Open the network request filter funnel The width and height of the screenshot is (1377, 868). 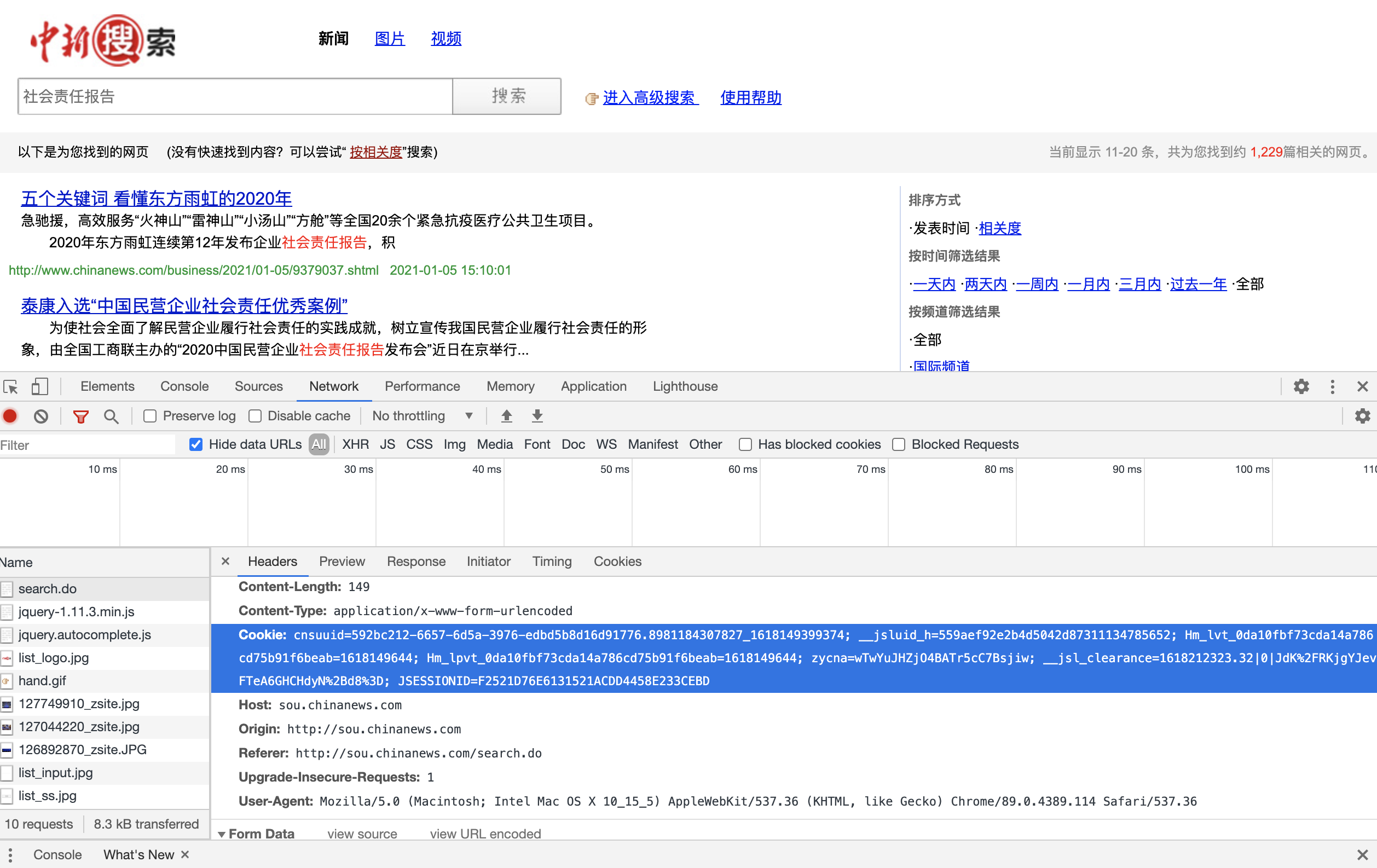[x=80, y=416]
